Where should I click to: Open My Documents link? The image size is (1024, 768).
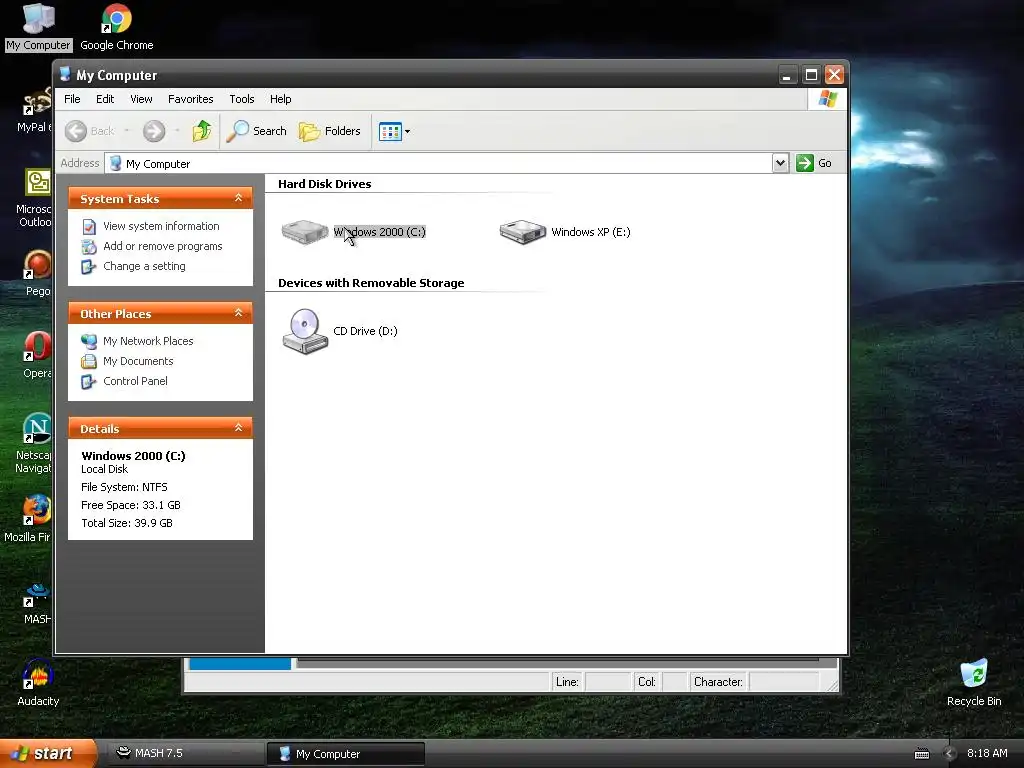tap(138, 361)
